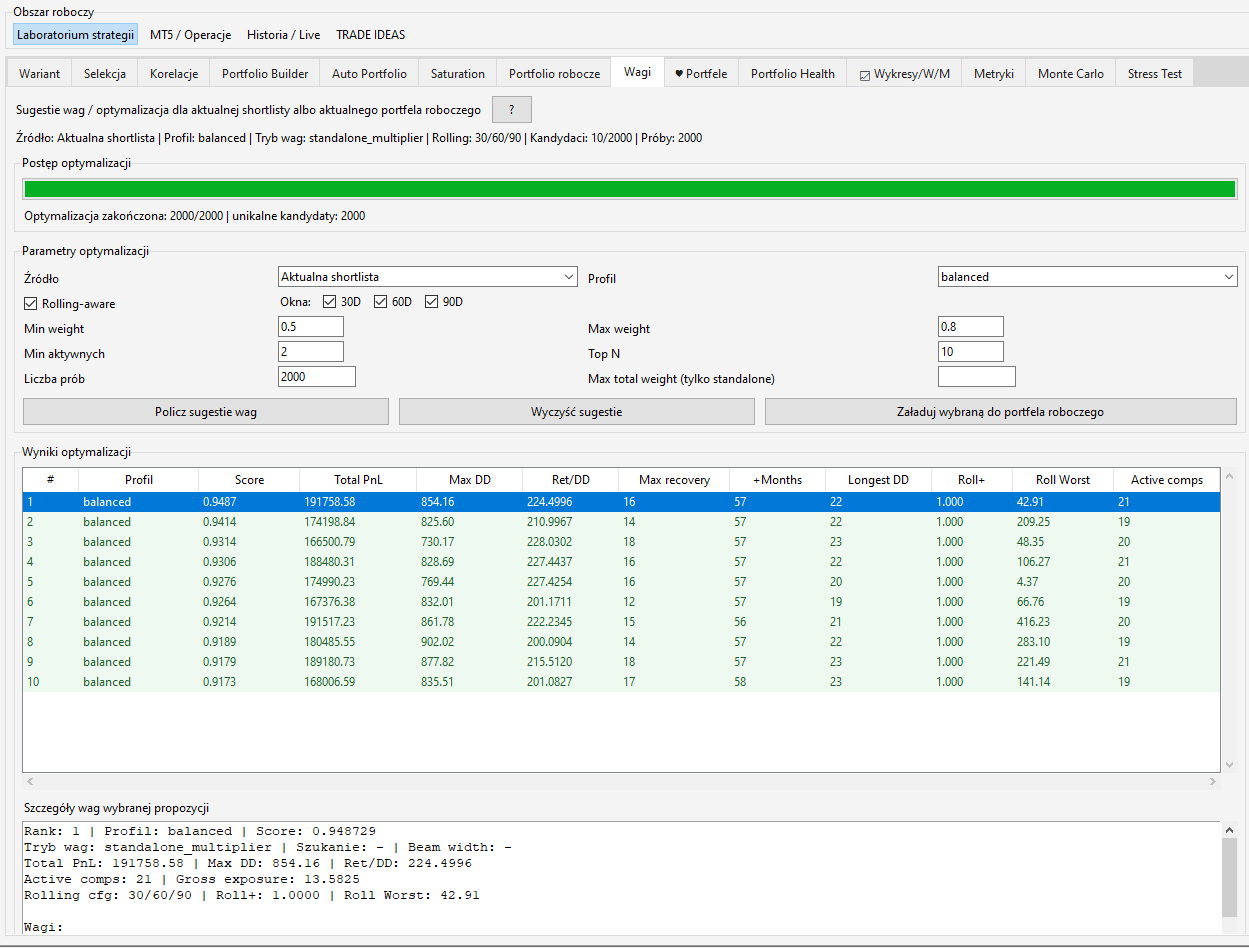This screenshot has height=948, width=1249.
Task: Click the question mark help button
Action: [x=512, y=109]
